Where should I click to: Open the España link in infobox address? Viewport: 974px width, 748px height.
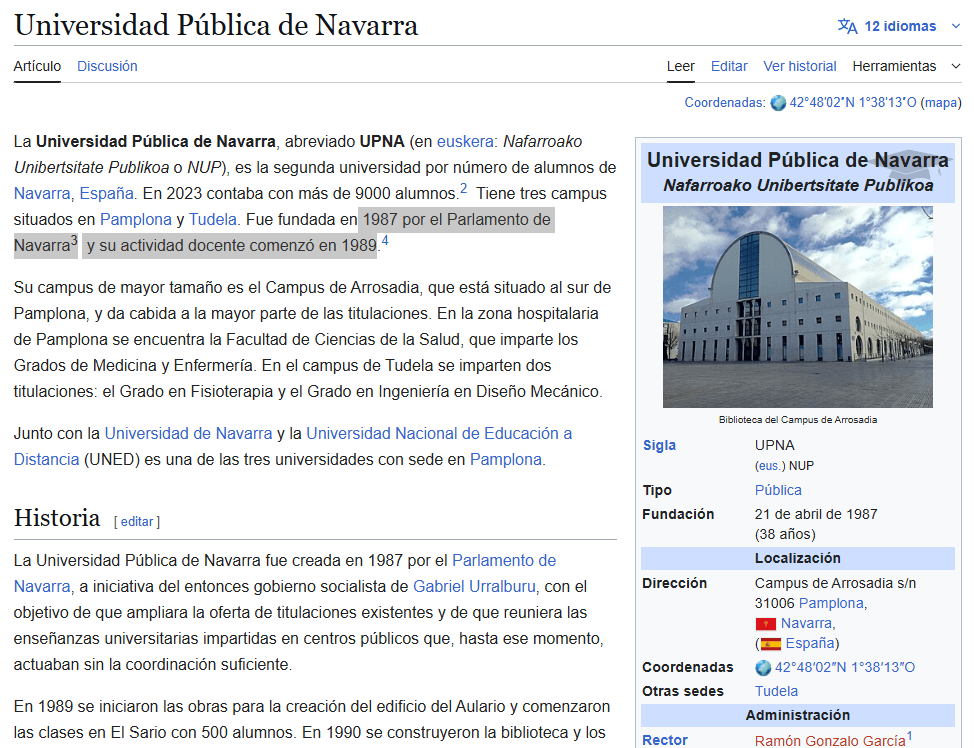[x=810, y=643]
